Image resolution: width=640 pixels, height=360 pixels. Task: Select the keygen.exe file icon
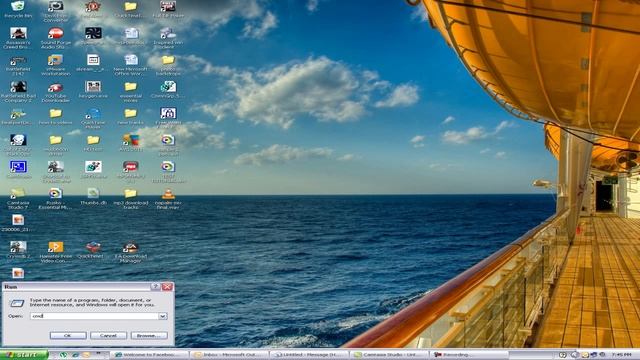(93, 90)
